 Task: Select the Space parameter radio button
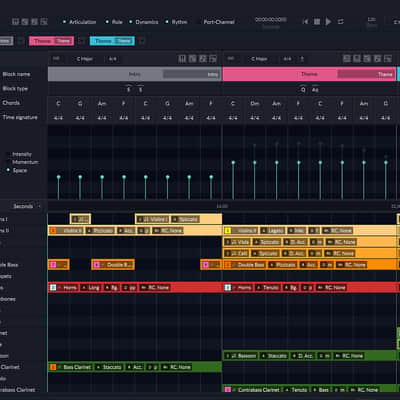pyautogui.click(x=8, y=170)
